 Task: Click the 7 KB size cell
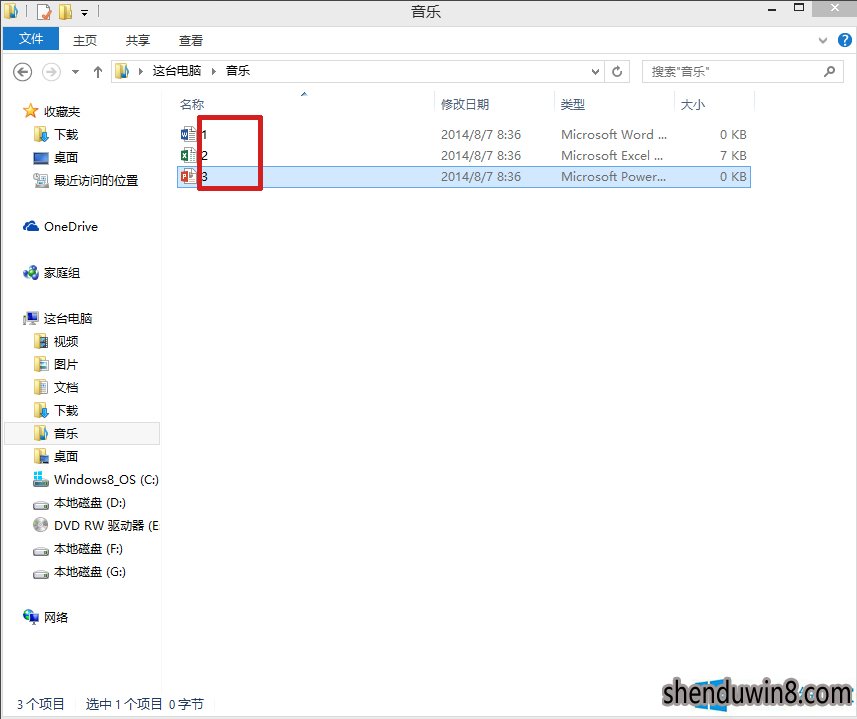click(732, 156)
